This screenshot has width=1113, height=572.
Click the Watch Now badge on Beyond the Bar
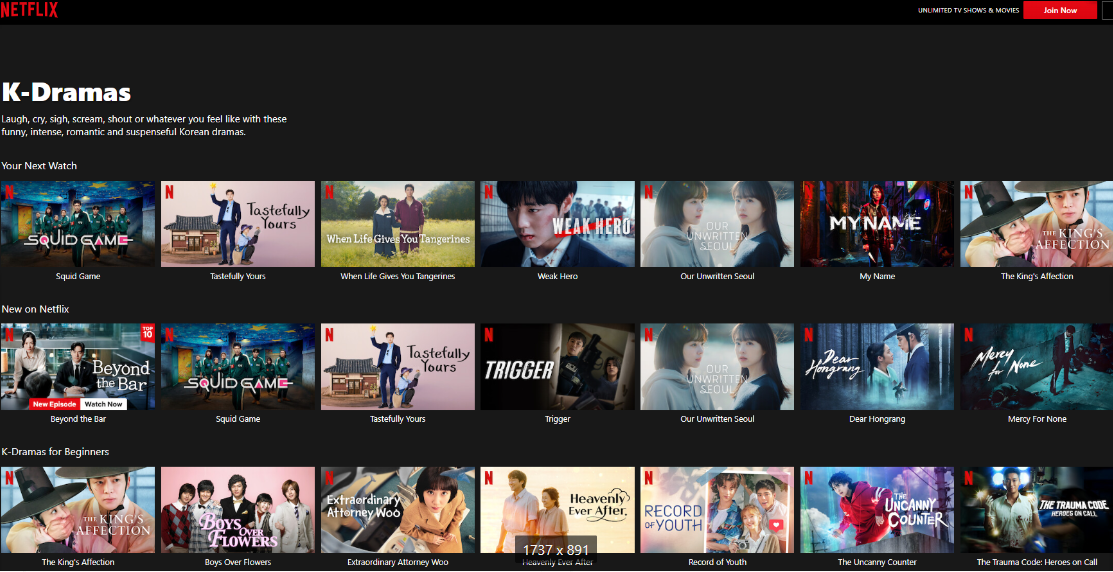click(x=104, y=404)
